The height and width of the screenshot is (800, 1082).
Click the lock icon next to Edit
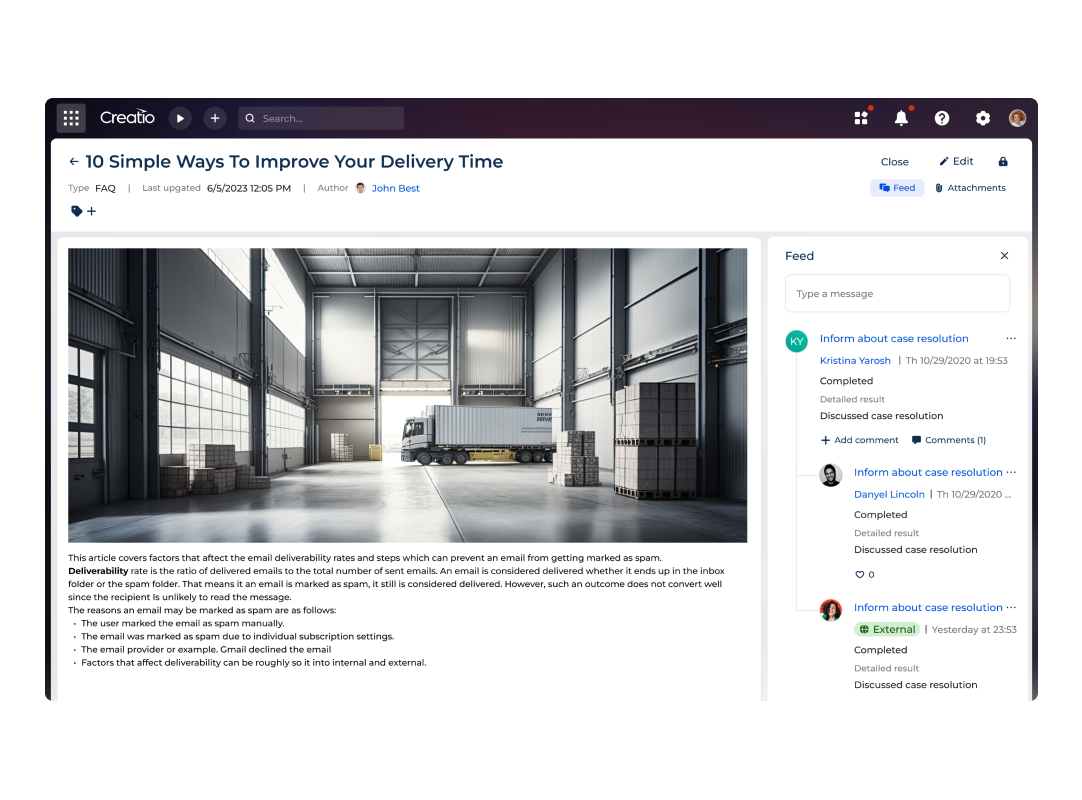[1003, 162]
